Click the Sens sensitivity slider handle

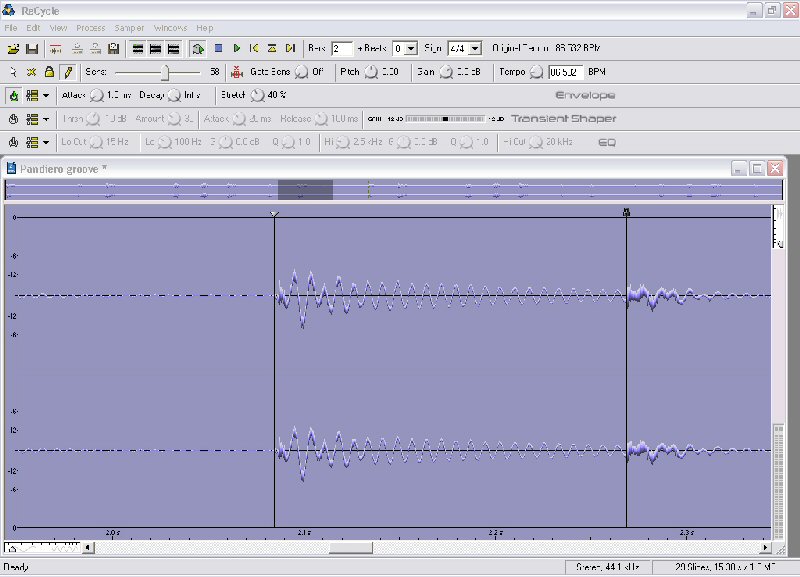pos(166,72)
